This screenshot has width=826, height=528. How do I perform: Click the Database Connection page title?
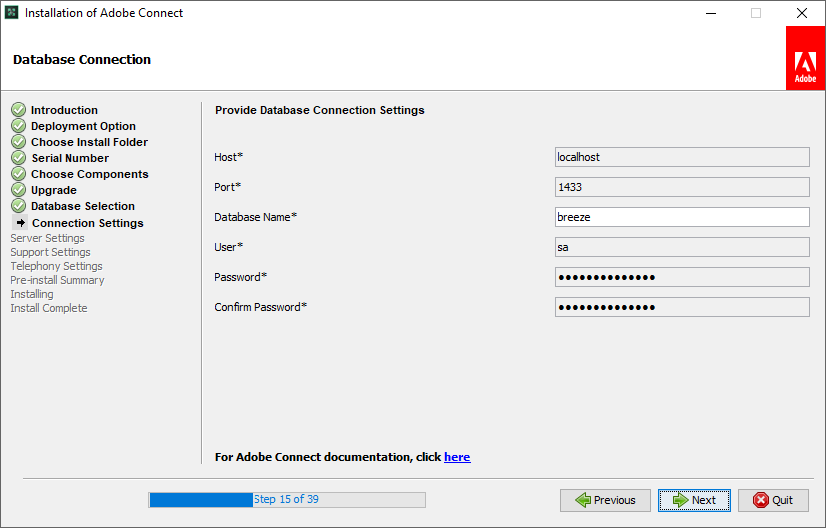click(82, 60)
